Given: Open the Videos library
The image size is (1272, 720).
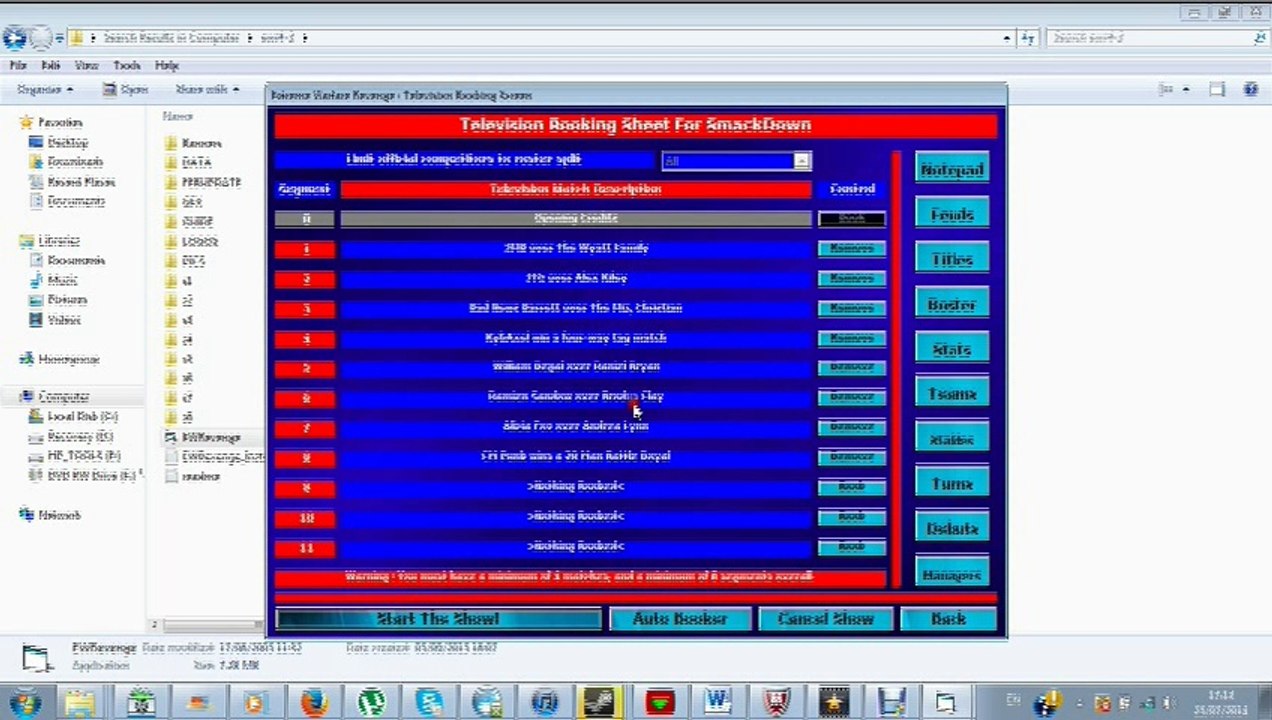Looking at the screenshot, I should [x=55, y=320].
